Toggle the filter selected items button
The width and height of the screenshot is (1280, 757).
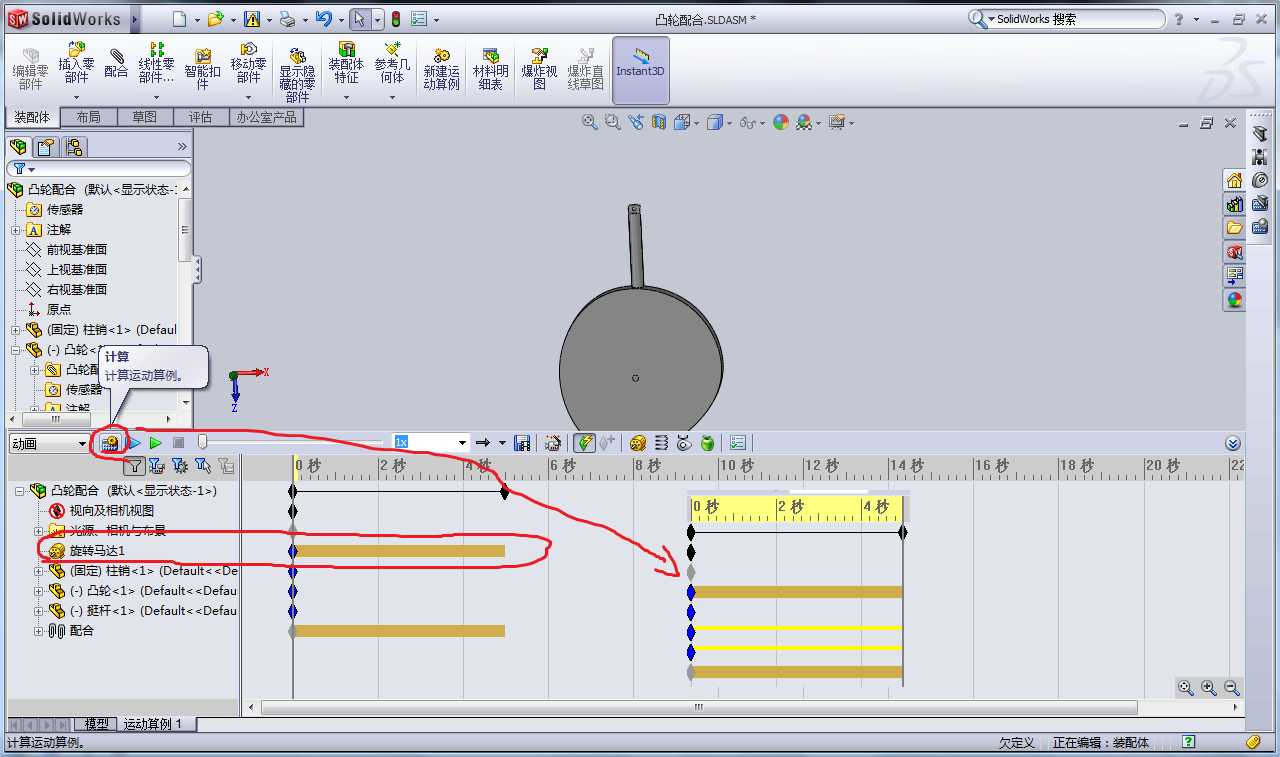203,465
